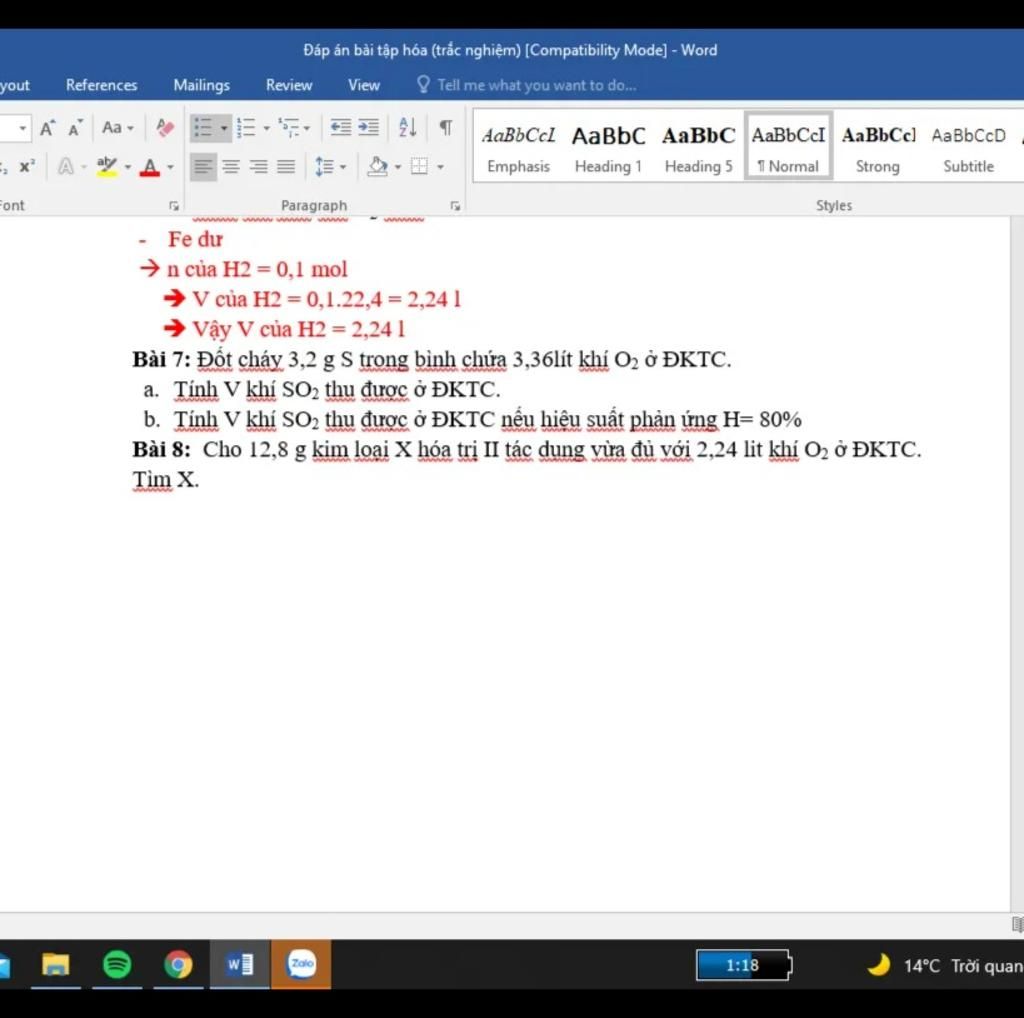Open borders dropdown arrow
The height and width of the screenshot is (1018, 1024).
(x=440, y=167)
